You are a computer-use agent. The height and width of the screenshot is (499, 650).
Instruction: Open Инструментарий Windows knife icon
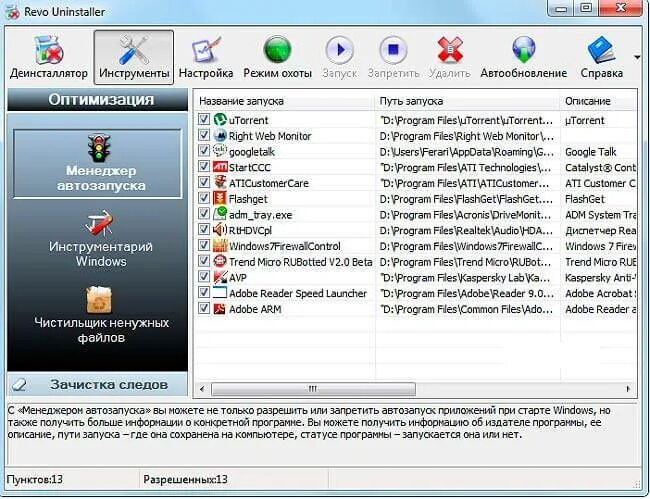tap(99, 223)
